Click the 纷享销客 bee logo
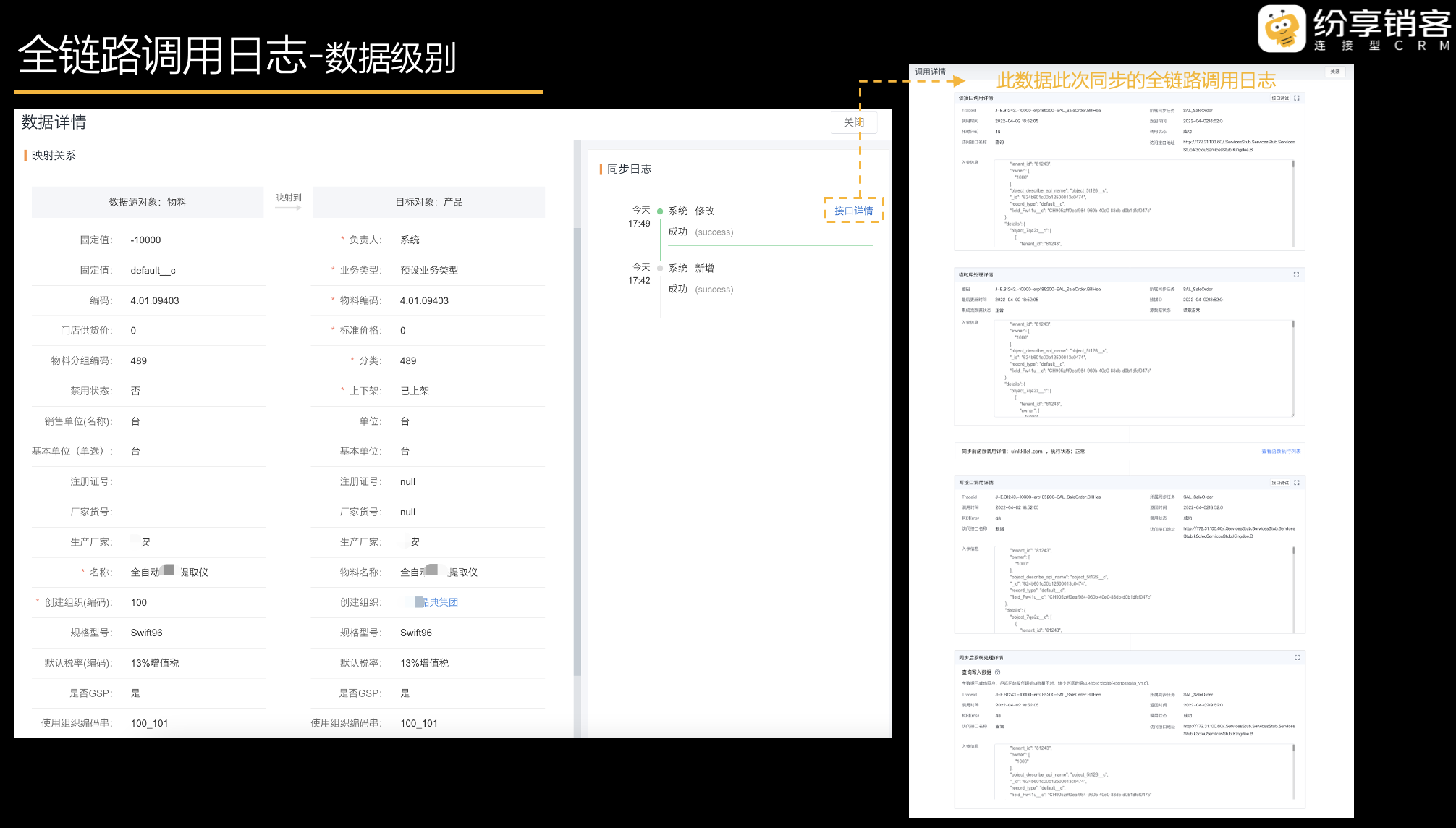This screenshot has width=1456, height=828. 1282,28
